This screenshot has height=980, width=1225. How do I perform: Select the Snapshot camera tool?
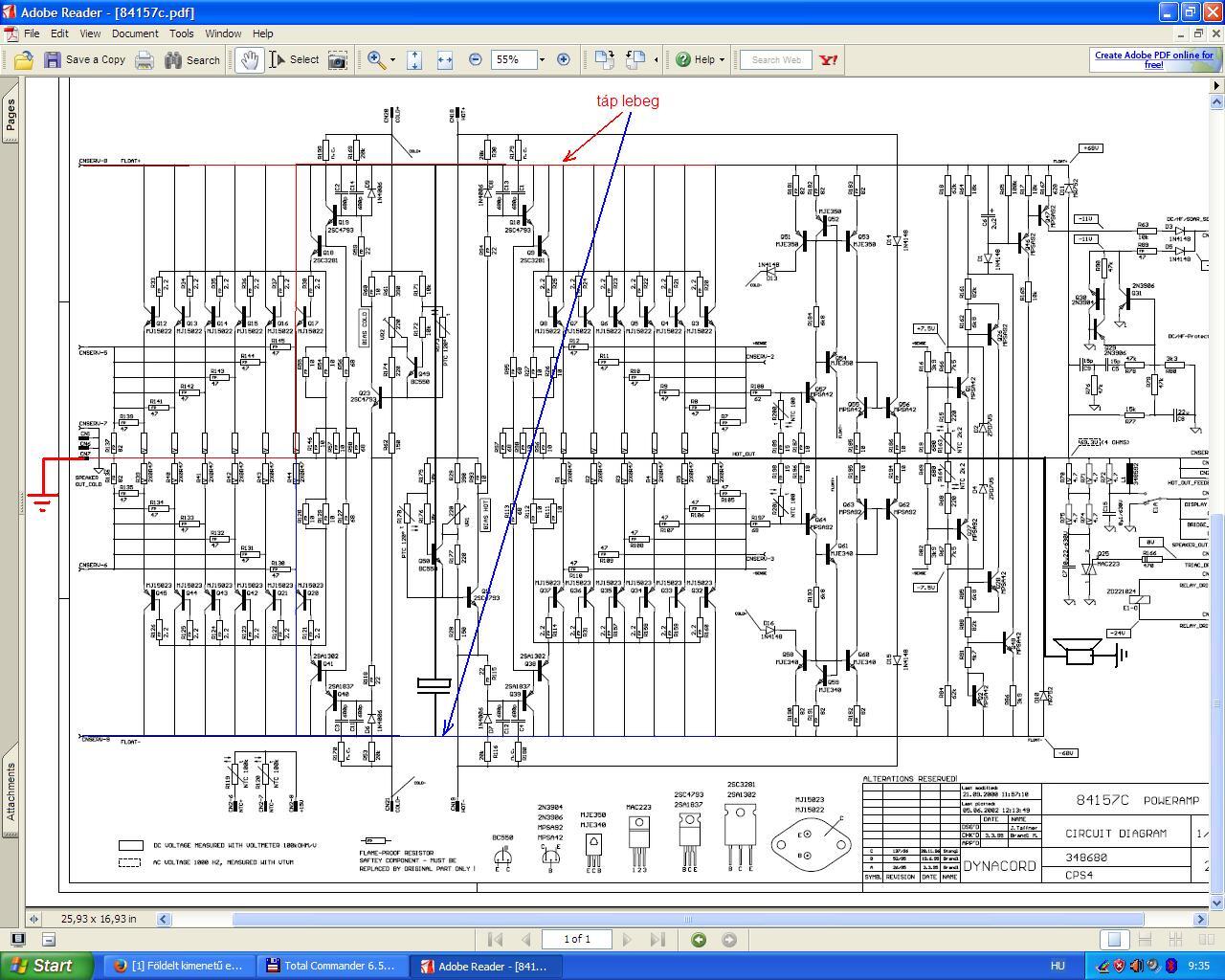click(338, 59)
